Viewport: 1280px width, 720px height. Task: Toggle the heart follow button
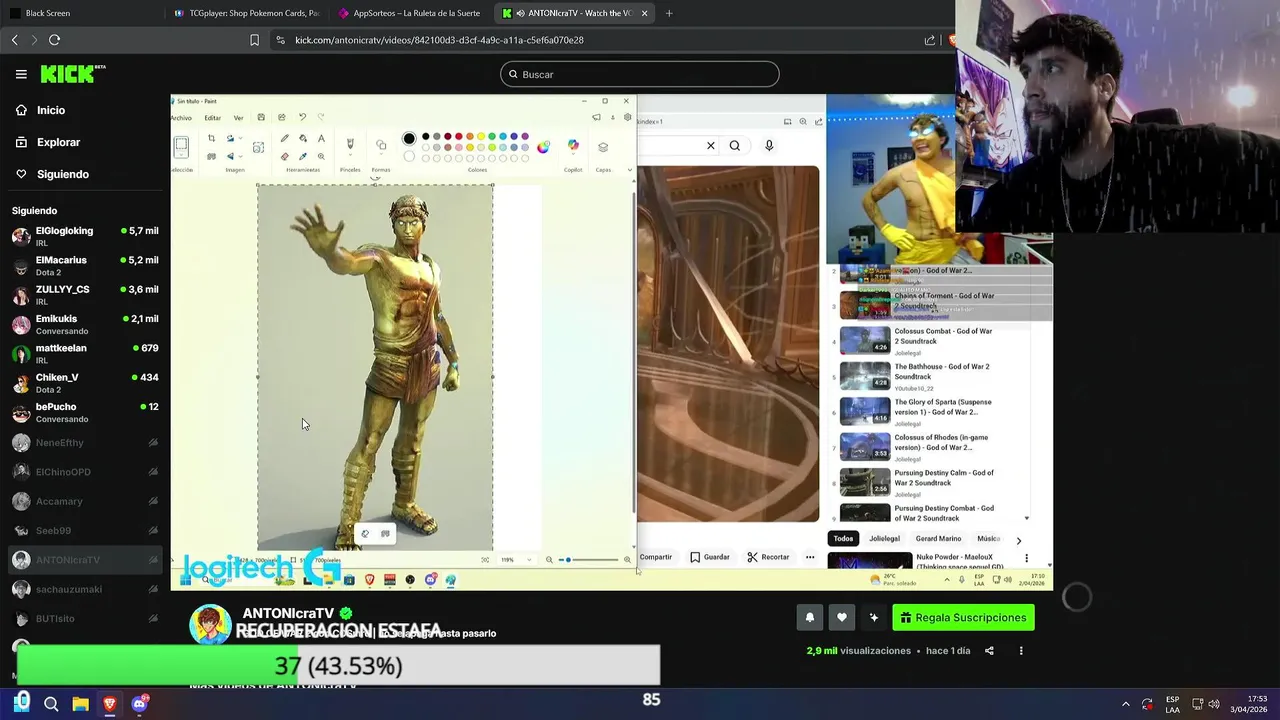click(842, 618)
